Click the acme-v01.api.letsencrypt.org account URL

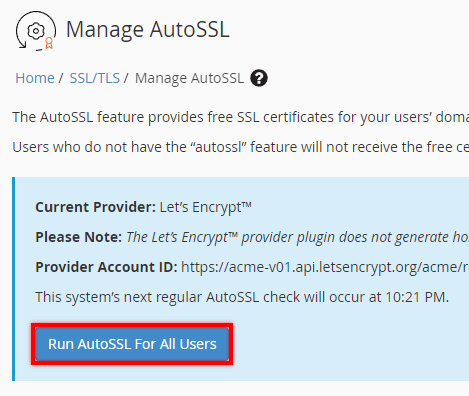pos(325,267)
